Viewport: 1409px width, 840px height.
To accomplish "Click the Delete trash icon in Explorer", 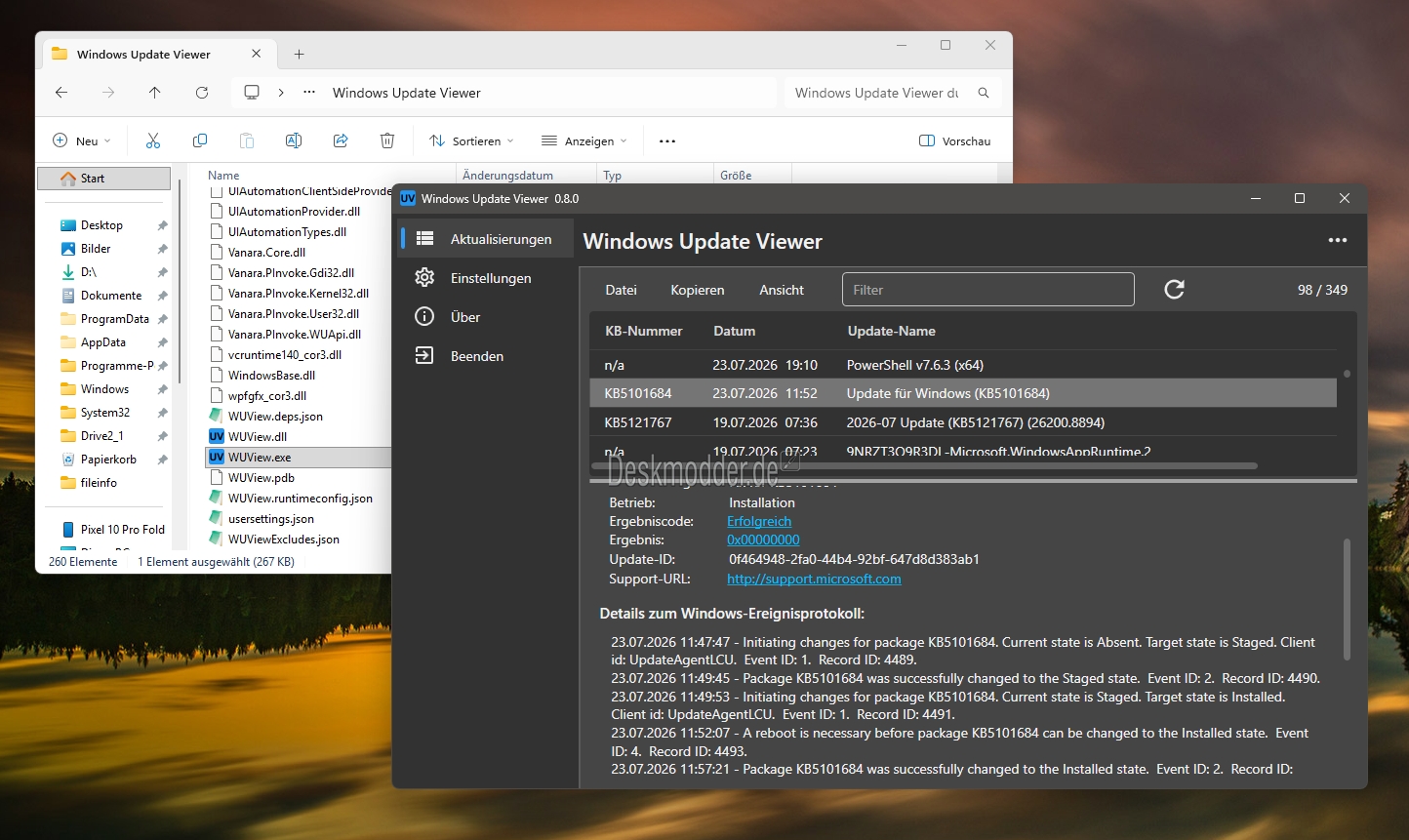I will click(x=387, y=140).
